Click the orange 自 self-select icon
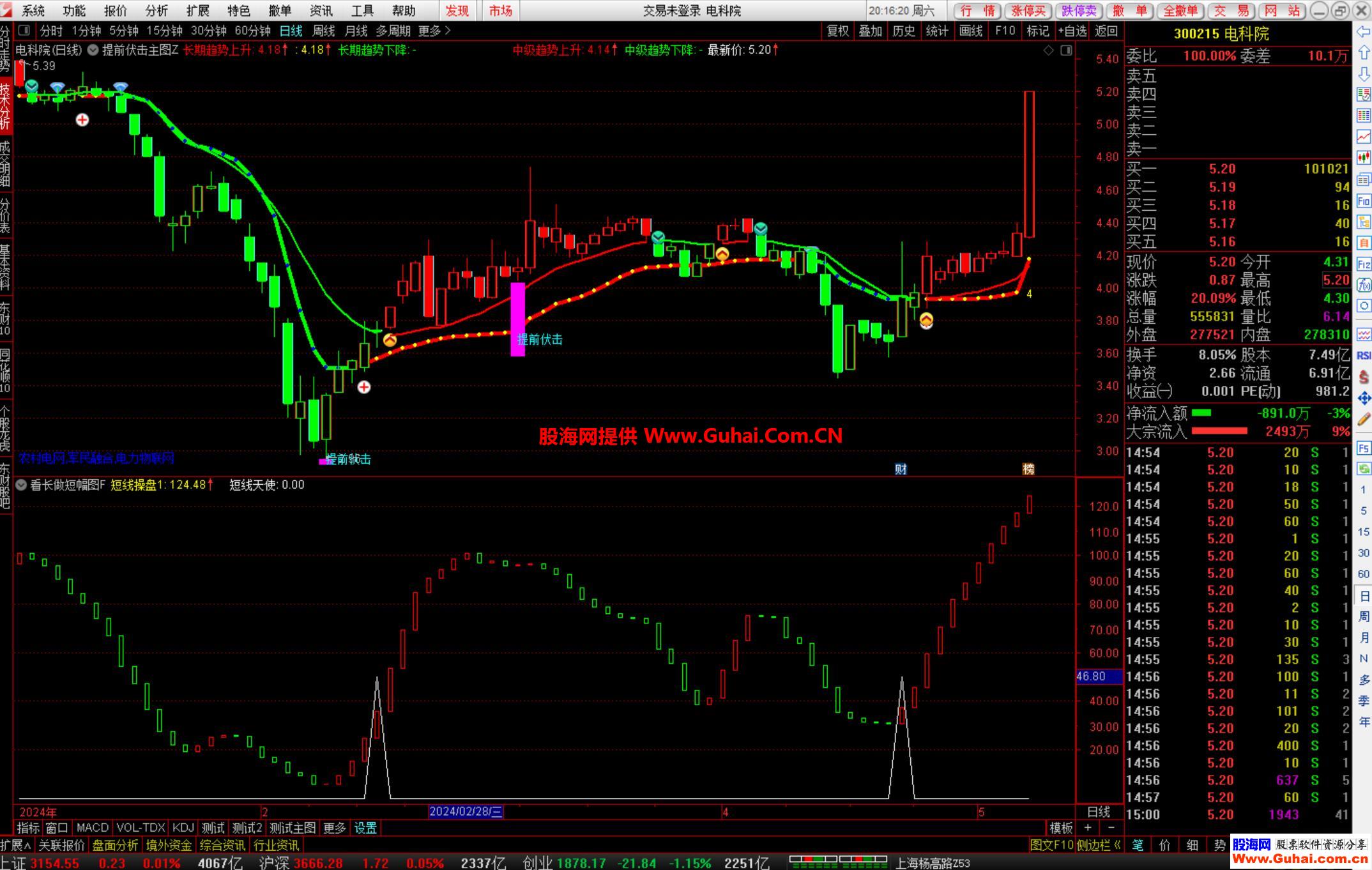Viewport: 1372px width, 870px height. tap(1363, 243)
